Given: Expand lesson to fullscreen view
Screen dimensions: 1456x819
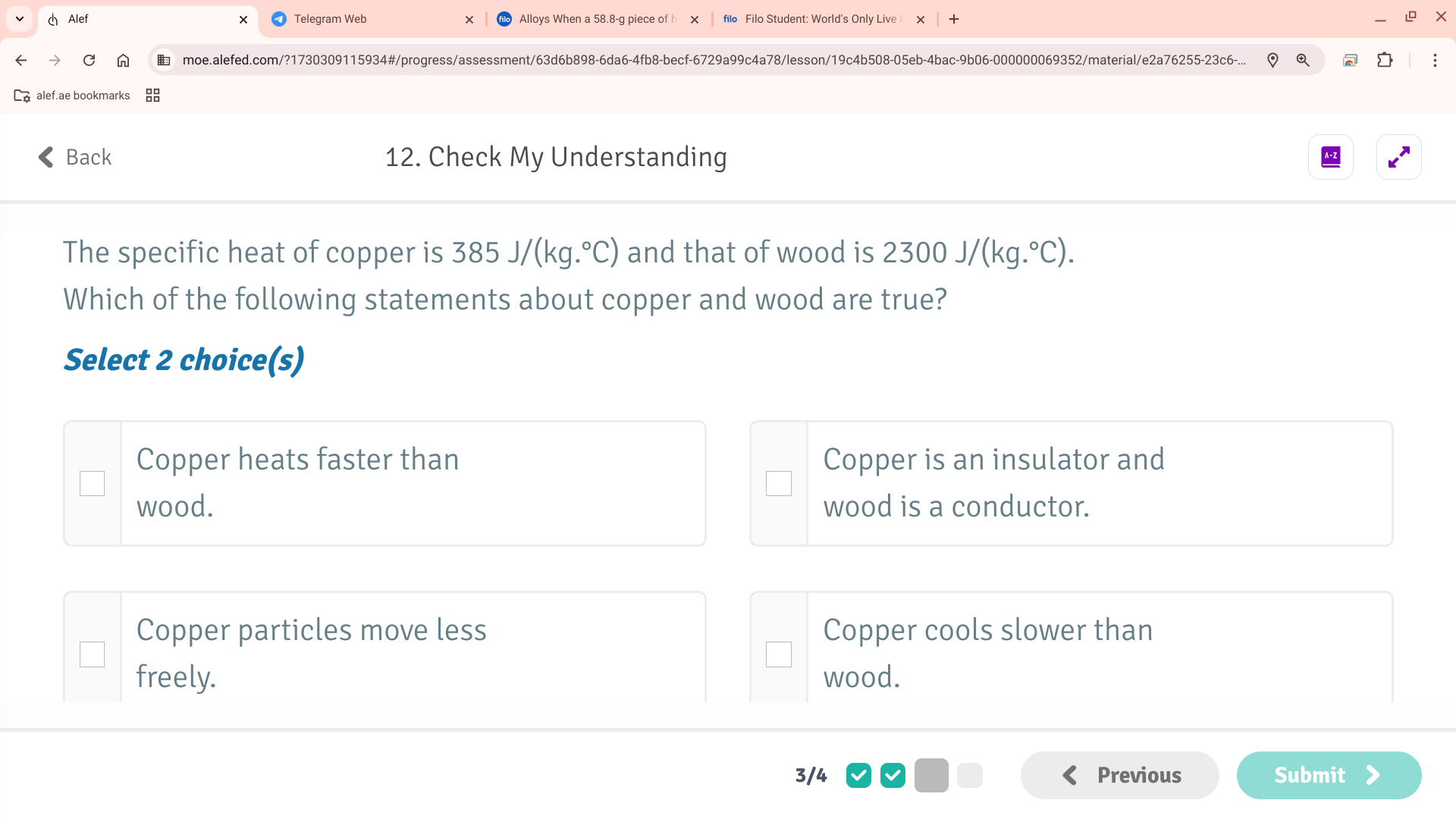Looking at the screenshot, I should point(1398,157).
